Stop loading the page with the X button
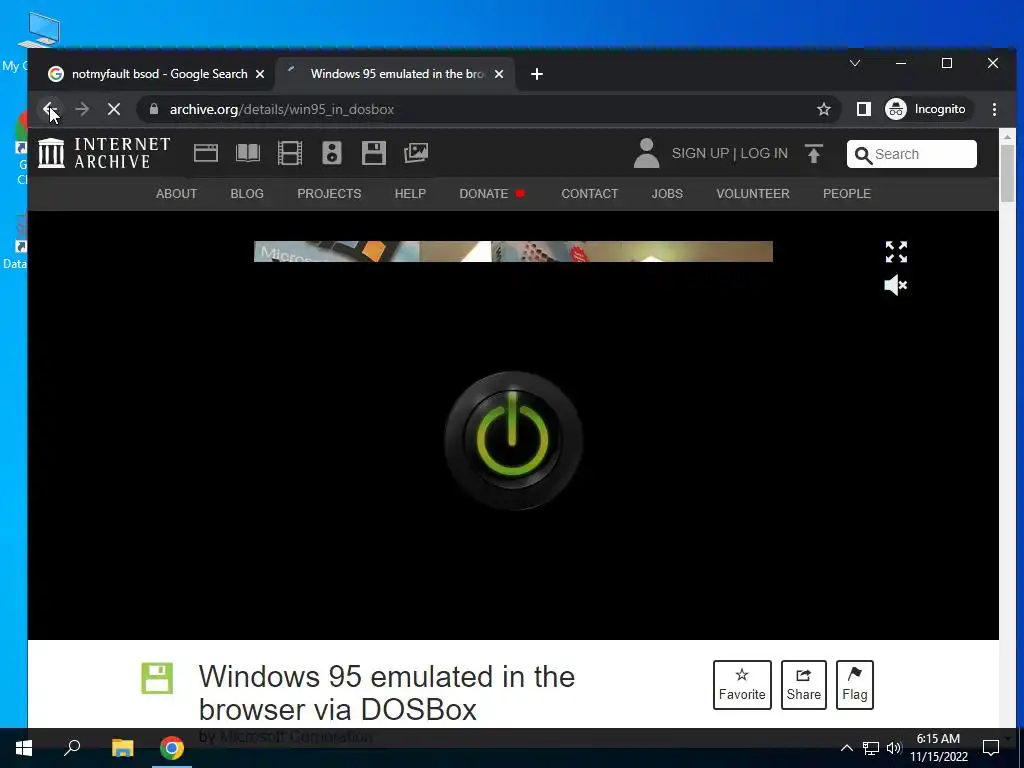The height and width of the screenshot is (768, 1024). tap(114, 109)
